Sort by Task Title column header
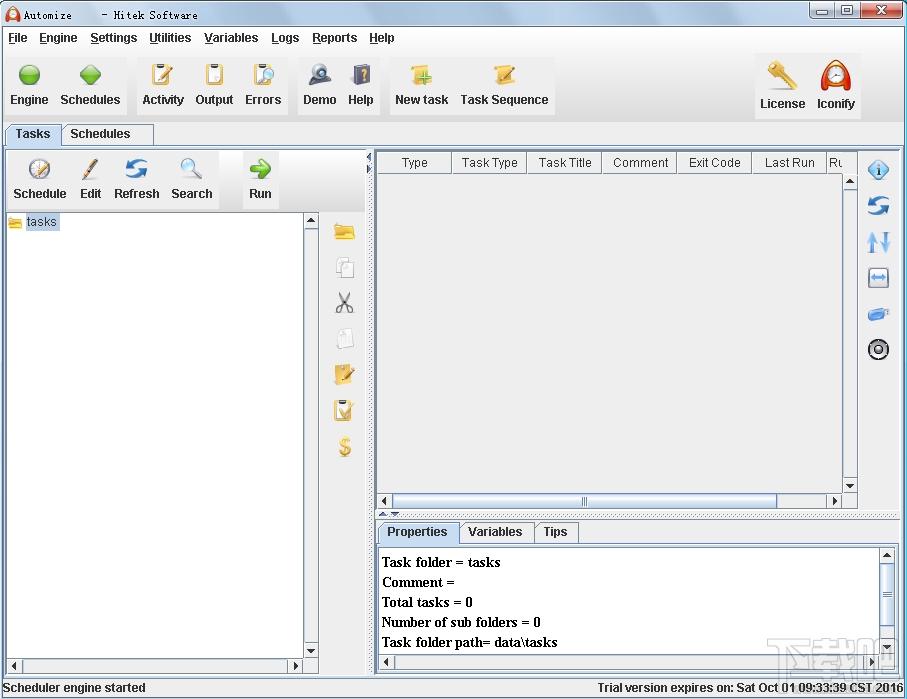Viewport: 907px width, 699px height. 565,163
